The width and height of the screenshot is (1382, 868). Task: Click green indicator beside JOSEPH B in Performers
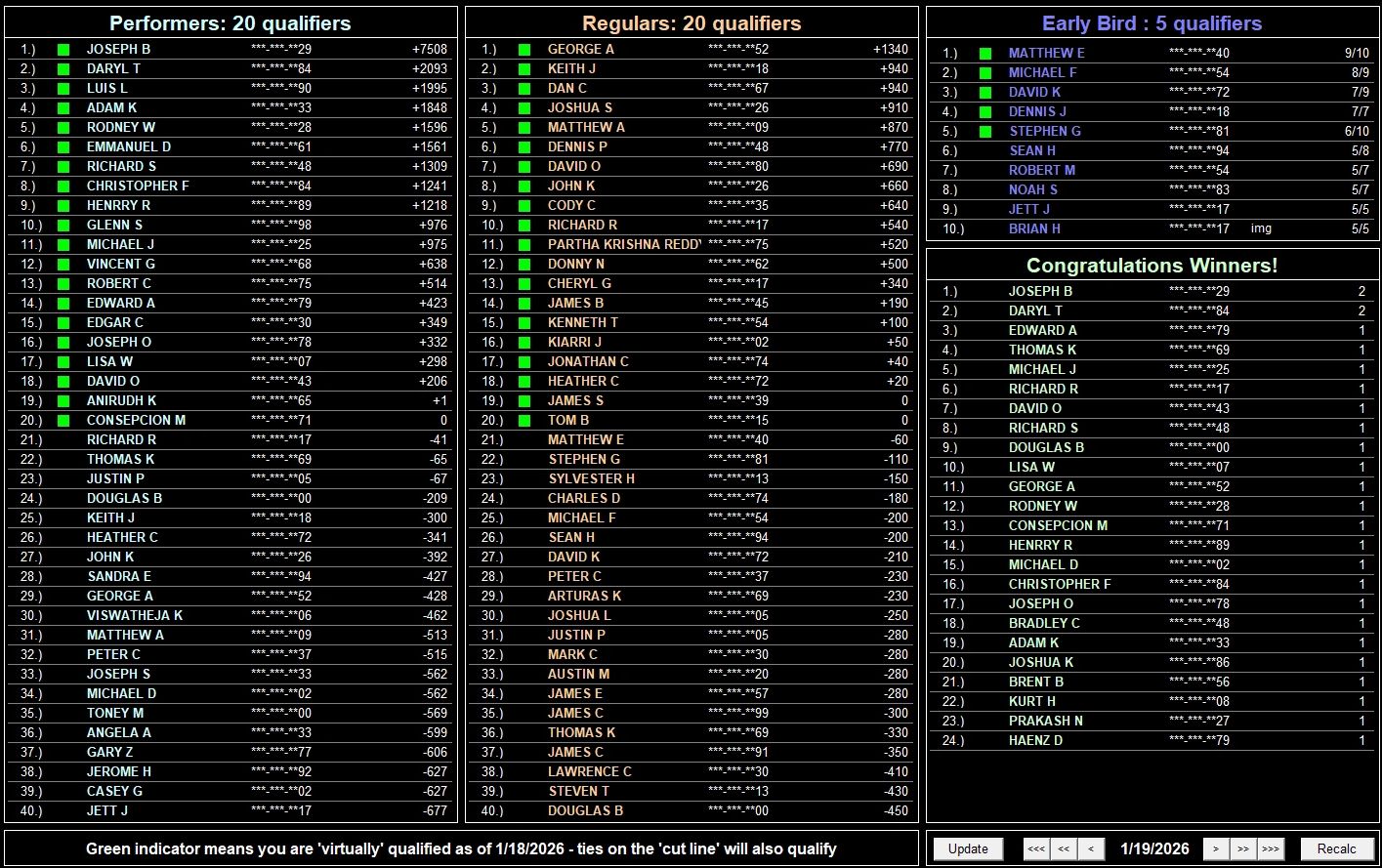click(x=63, y=49)
